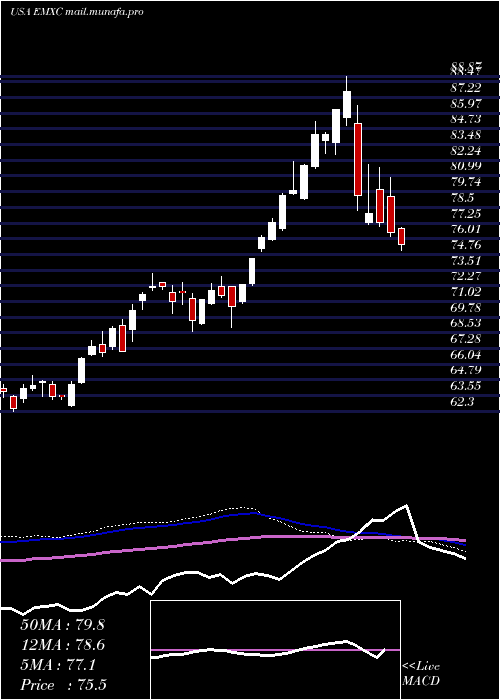The image size is (500, 700).
Task: Click the 66.04 price label
Action: point(468,354)
